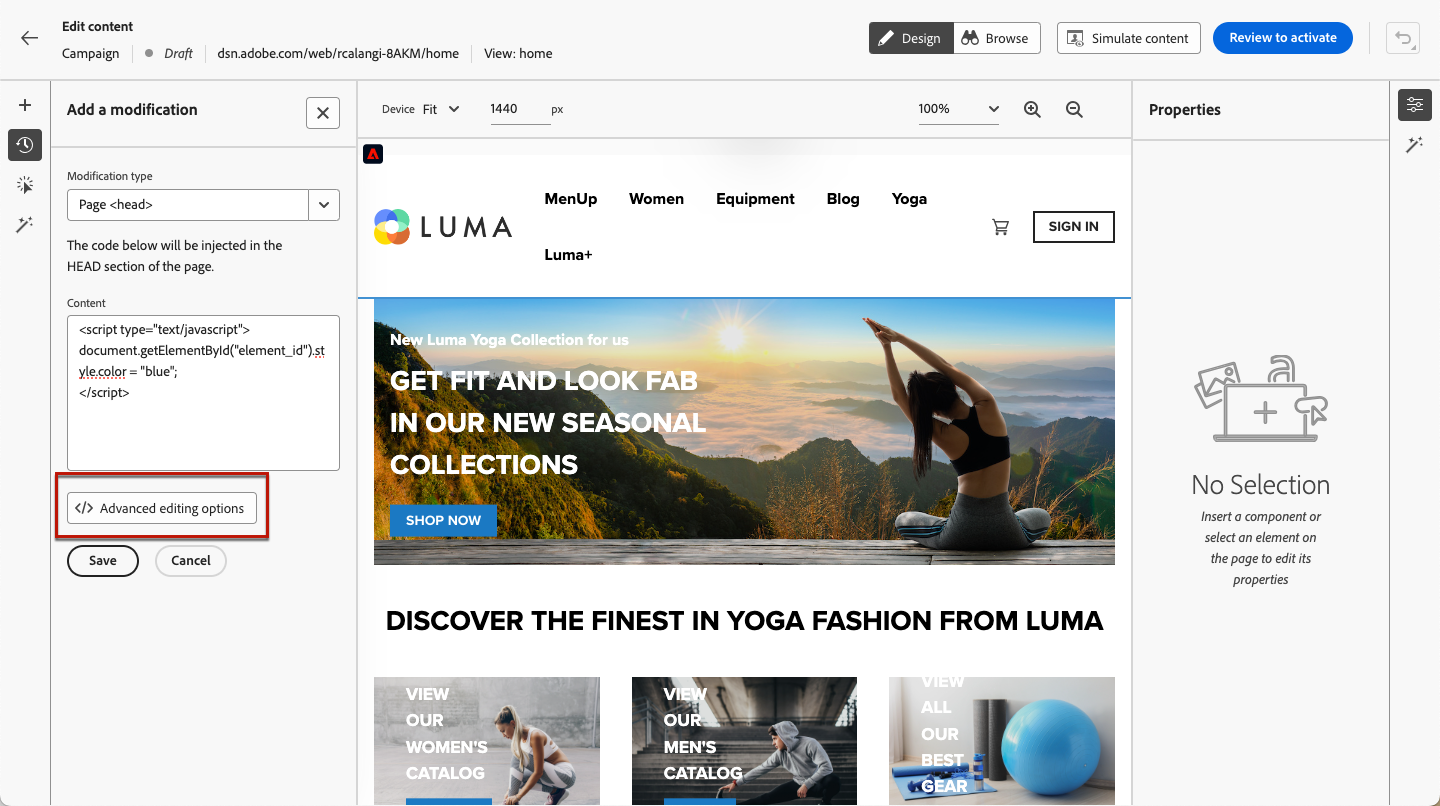Open the Device Fit dropdown
This screenshot has height=806, width=1440.
point(441,109)
